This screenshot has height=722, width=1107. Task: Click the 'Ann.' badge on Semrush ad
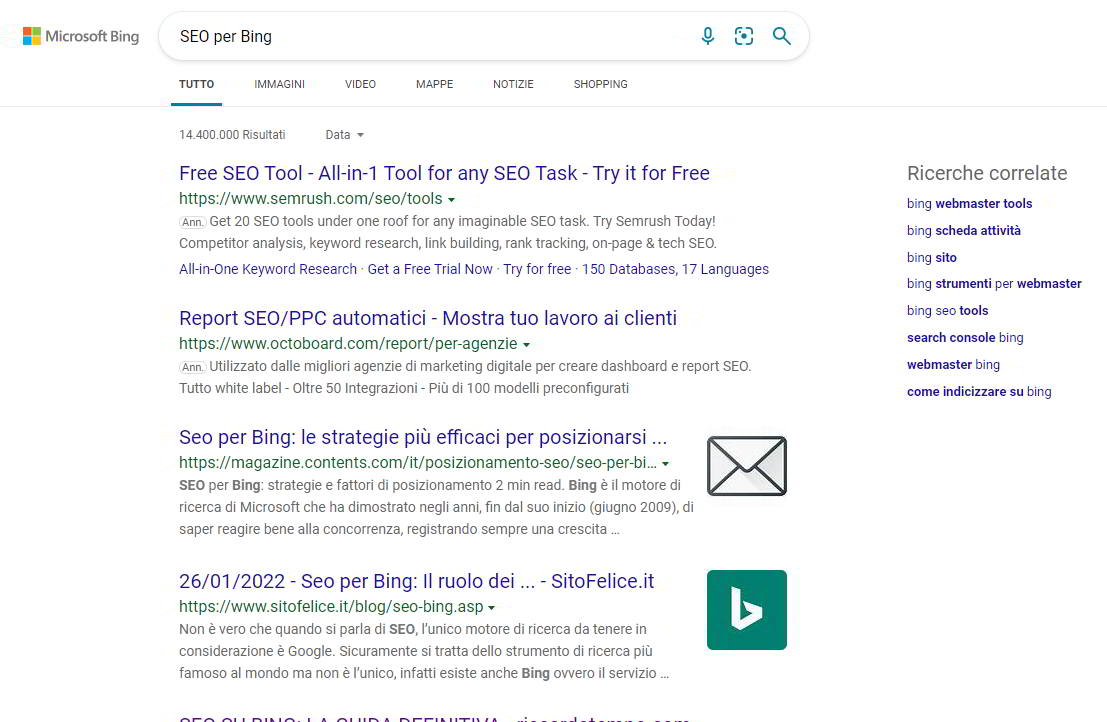coord(192,222)
